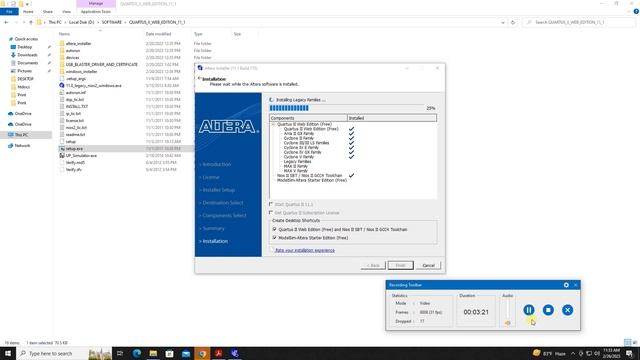Open the Home ribbon tab
The height and width of the screenshot is (360, 640).
pos(28,11)
